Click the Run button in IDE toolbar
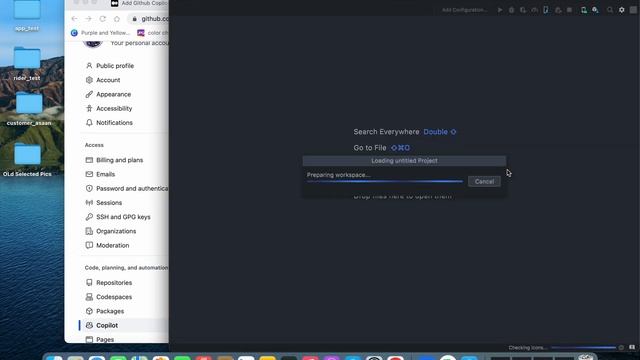Viewport: 640px width, 360px height. click(x=500, y=10)
